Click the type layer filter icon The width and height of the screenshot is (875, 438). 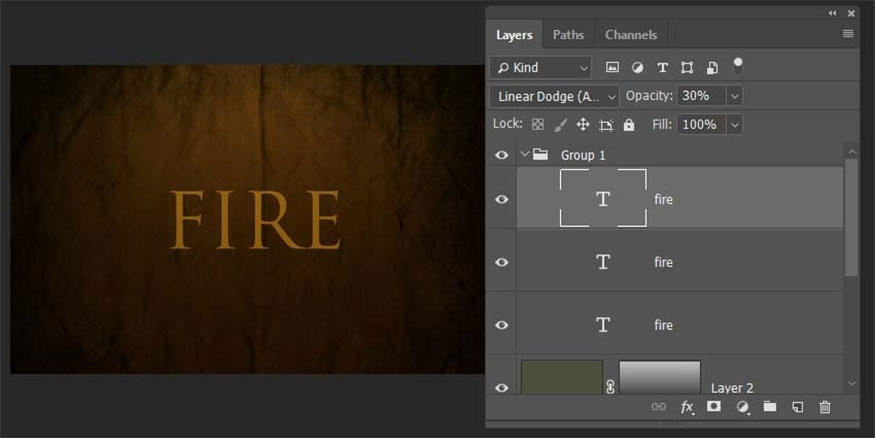[x=662, y=68]
